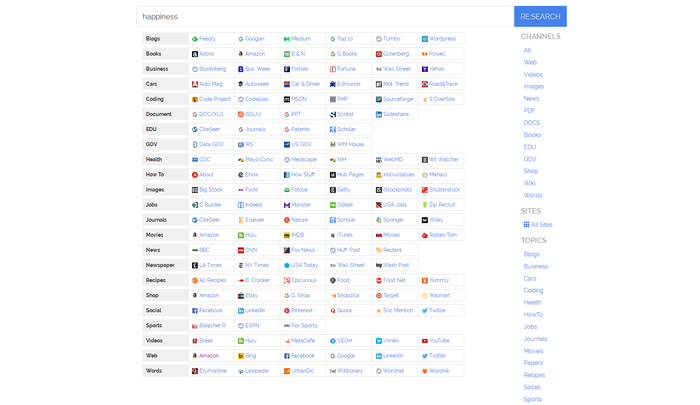Open the iStockphoto link in Images row

pyautogui.click(x=398, y=190)
